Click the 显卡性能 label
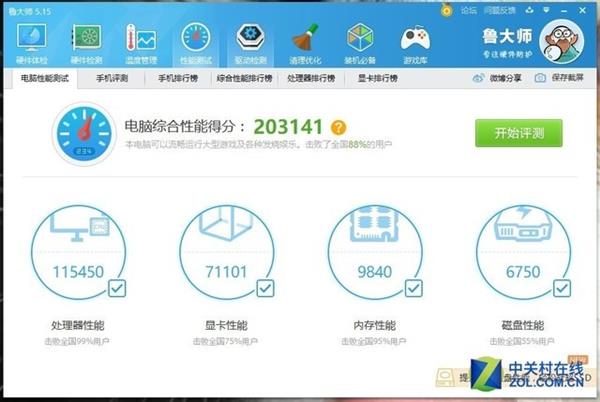Viewport: 600px width, 402px height. coord(226,326)
